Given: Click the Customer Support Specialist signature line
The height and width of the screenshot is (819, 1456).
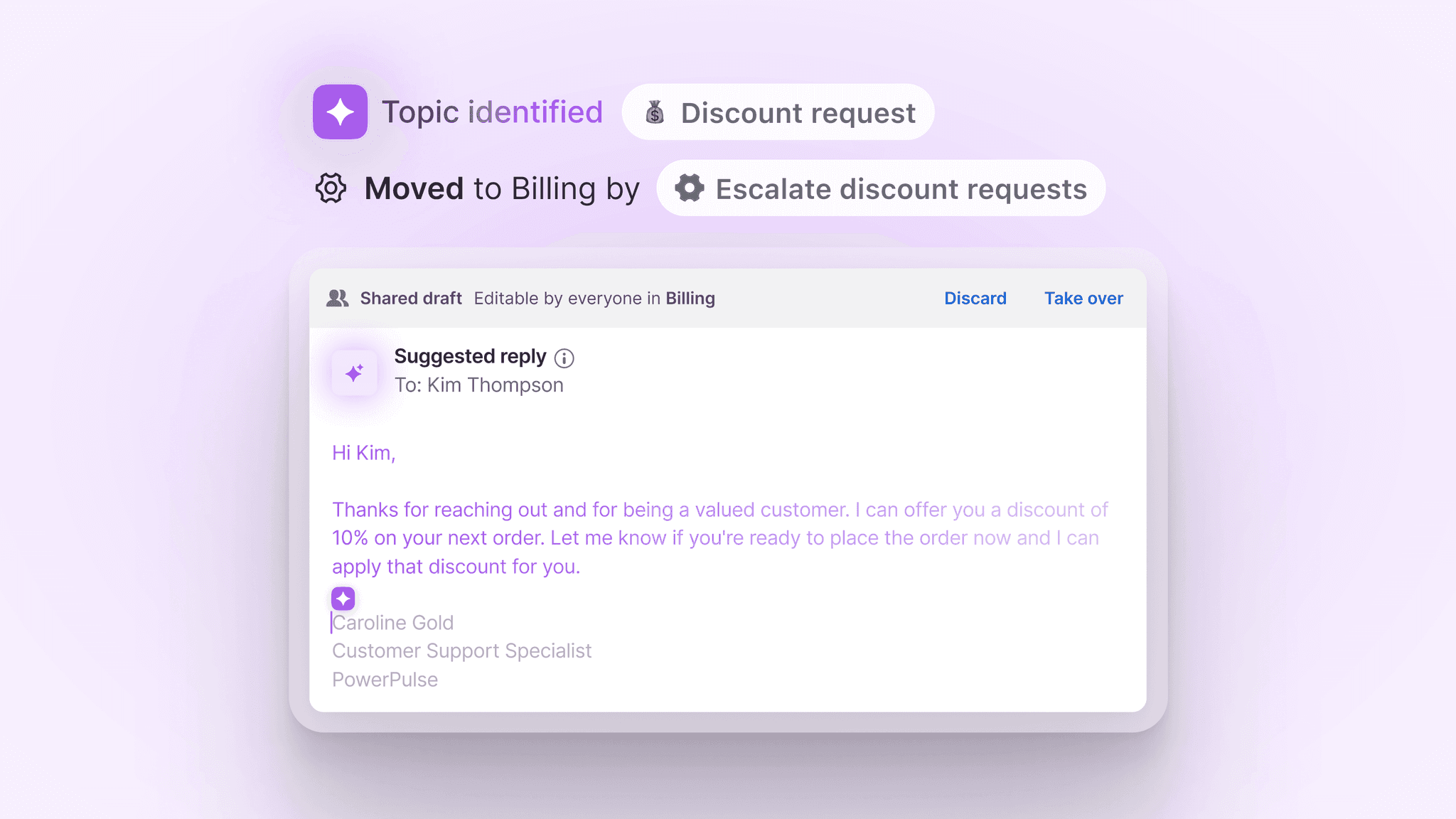Looking at the screenshot, I should coord(461,651).
